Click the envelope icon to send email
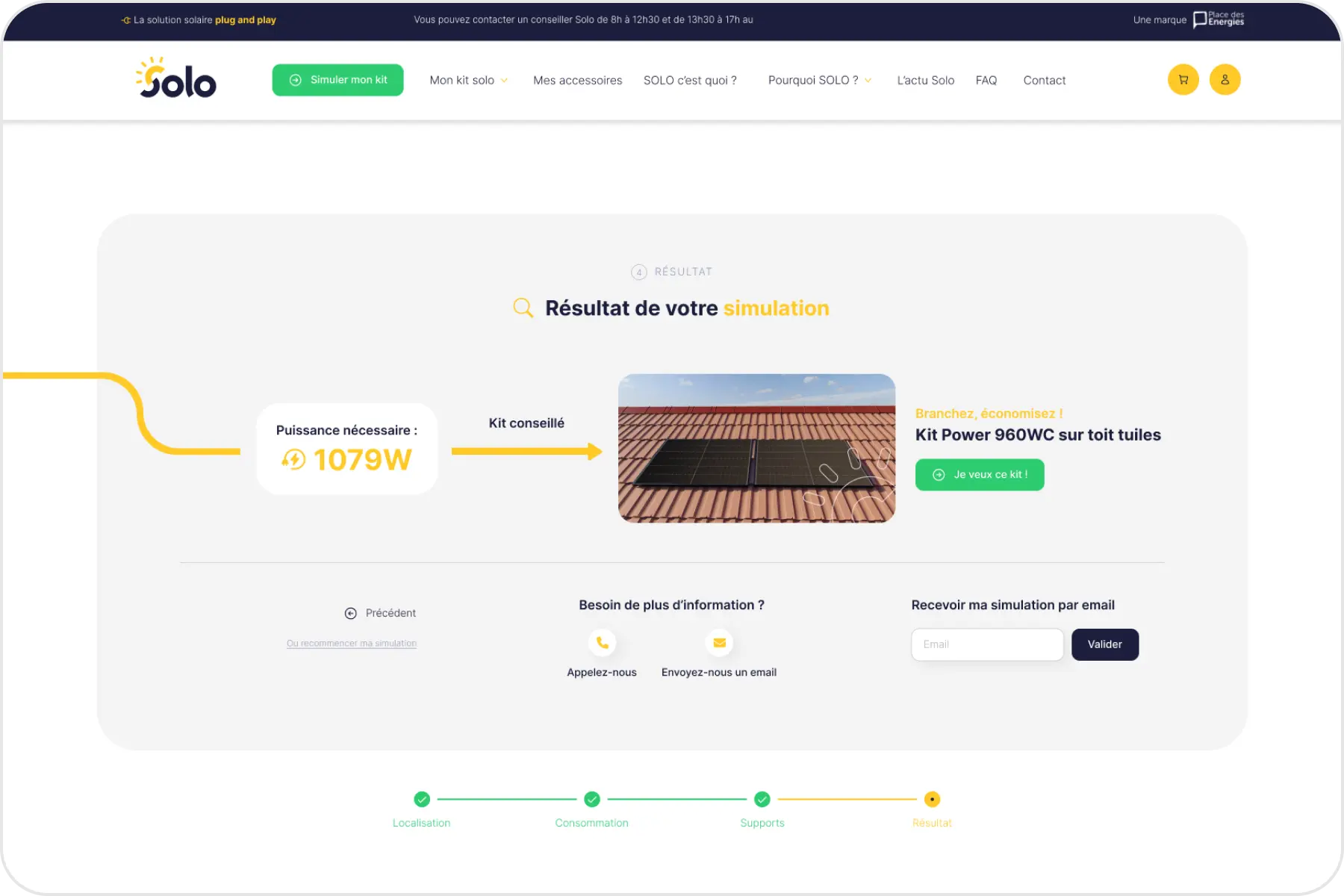Viewport: 1344px width, 896px height. (719, 642)
